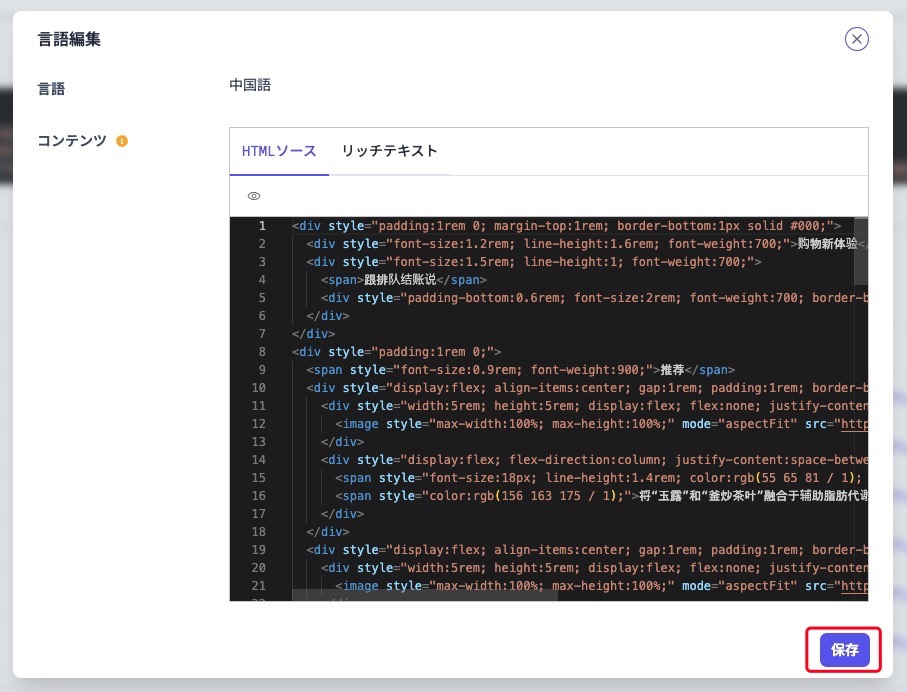Click the 言語 sidebar label

tap(52, 88)
